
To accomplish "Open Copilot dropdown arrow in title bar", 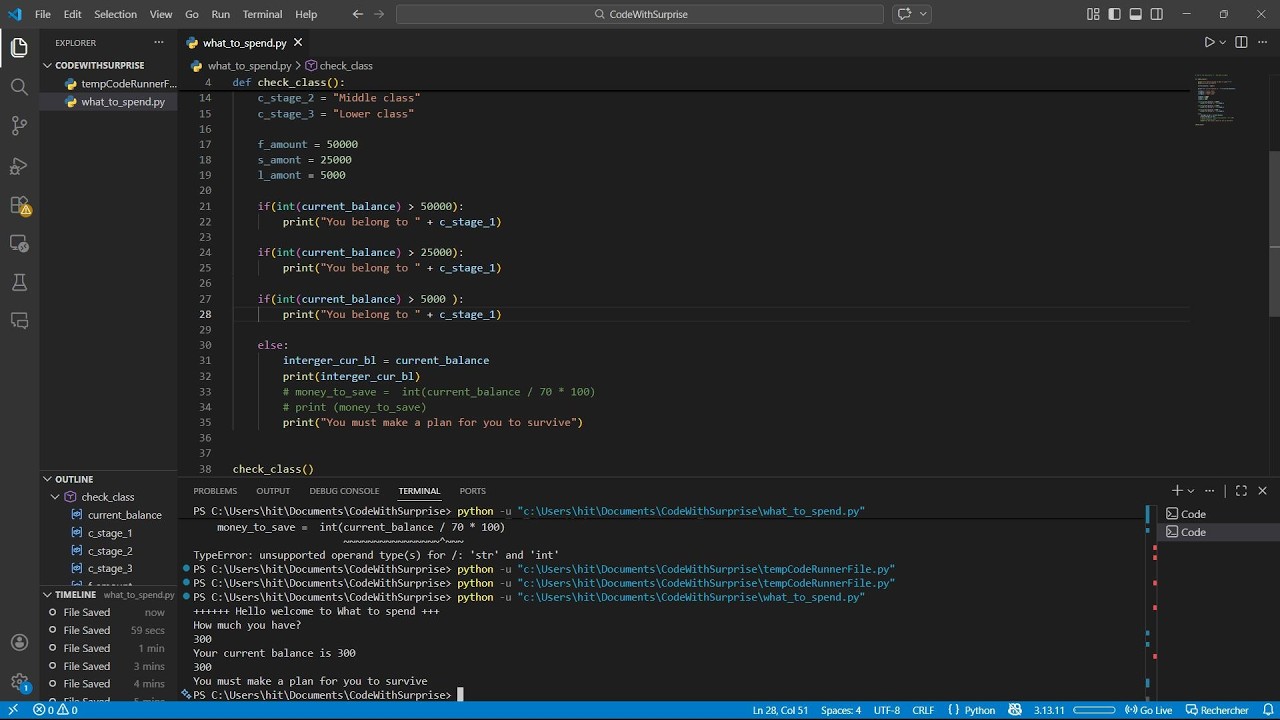I will [x=923, y=14].
